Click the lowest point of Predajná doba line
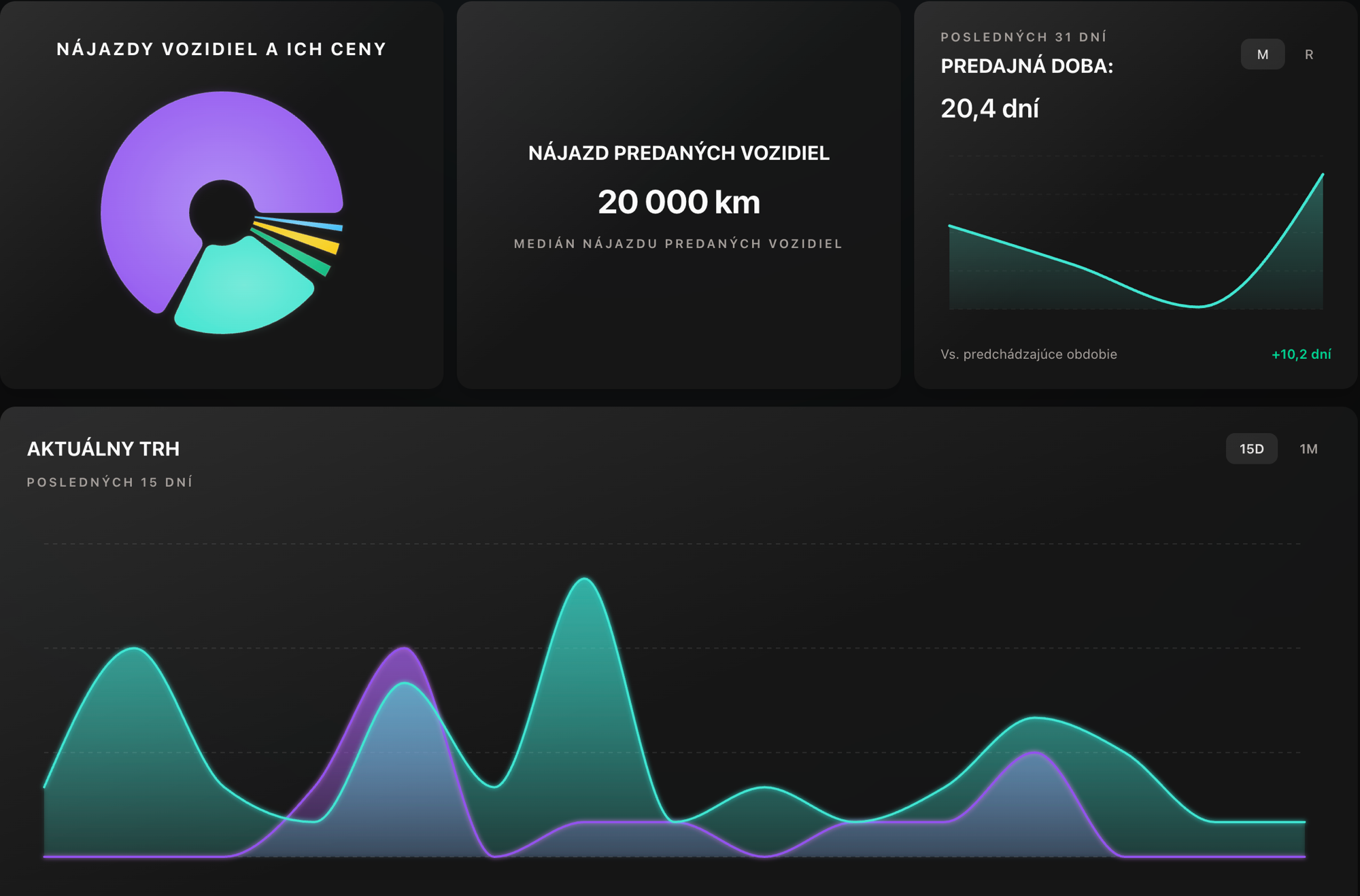1360x896 pixels. tap(1198, 307)
